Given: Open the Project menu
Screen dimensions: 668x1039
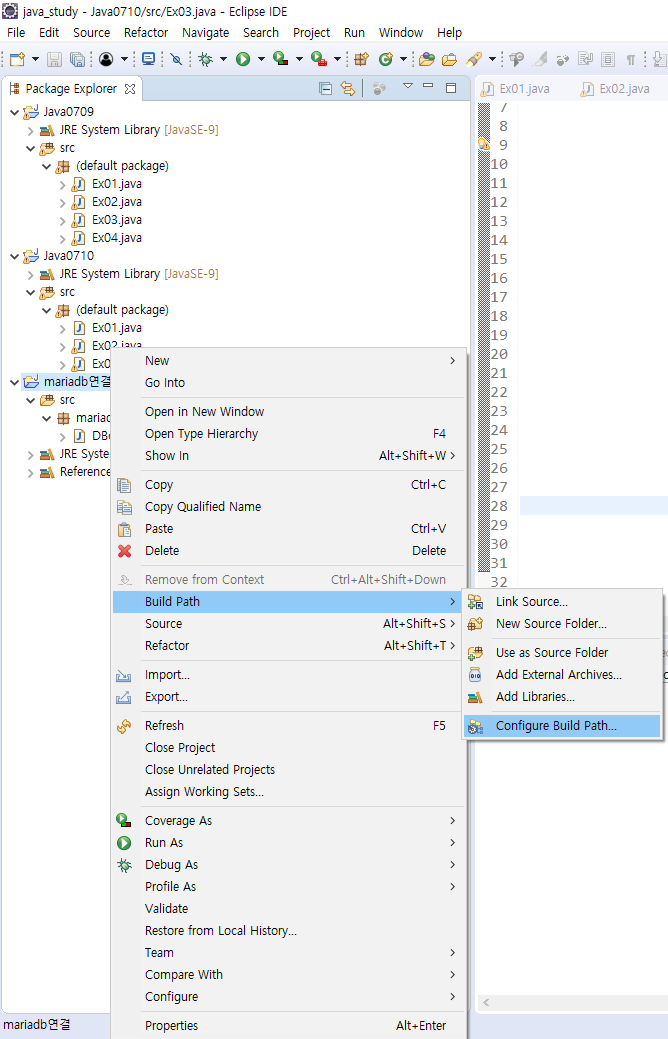Looking at the screenshot, I should (311, 32).
